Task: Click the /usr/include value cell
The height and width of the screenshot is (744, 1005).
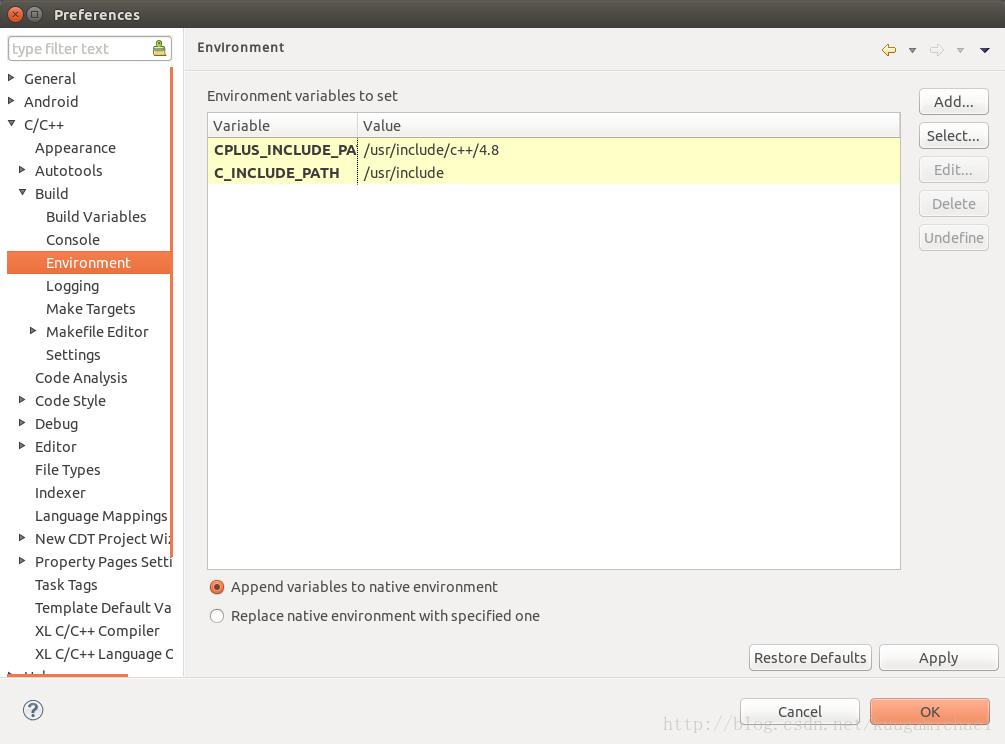Action: 404,173
